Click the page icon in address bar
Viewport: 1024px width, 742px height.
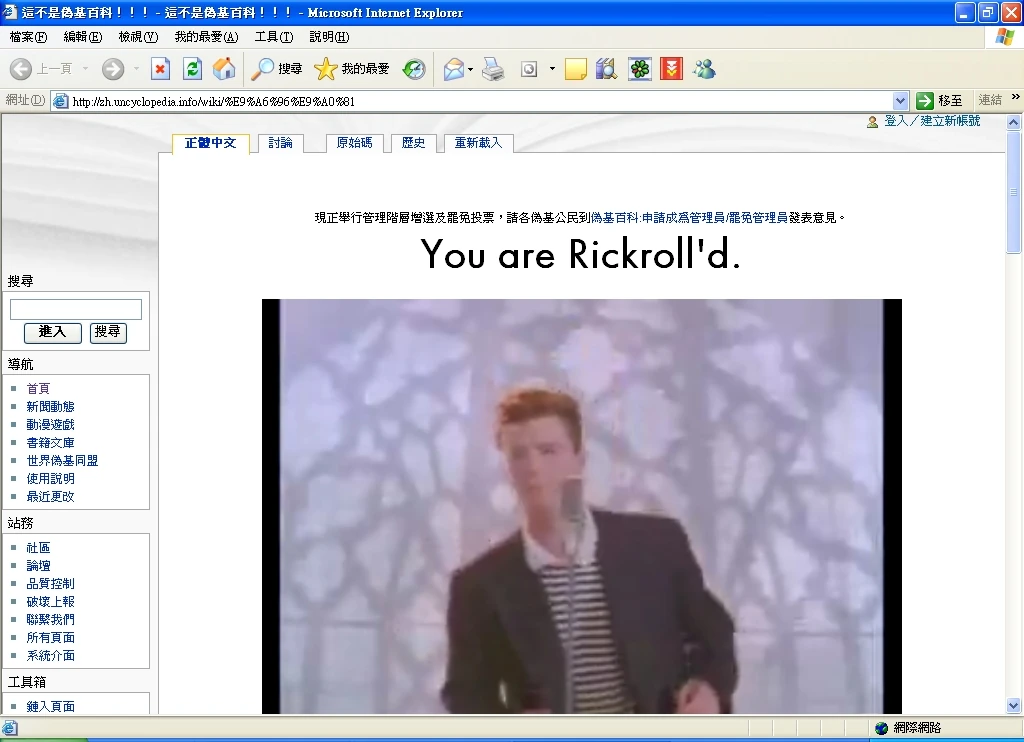click(61, 101)
